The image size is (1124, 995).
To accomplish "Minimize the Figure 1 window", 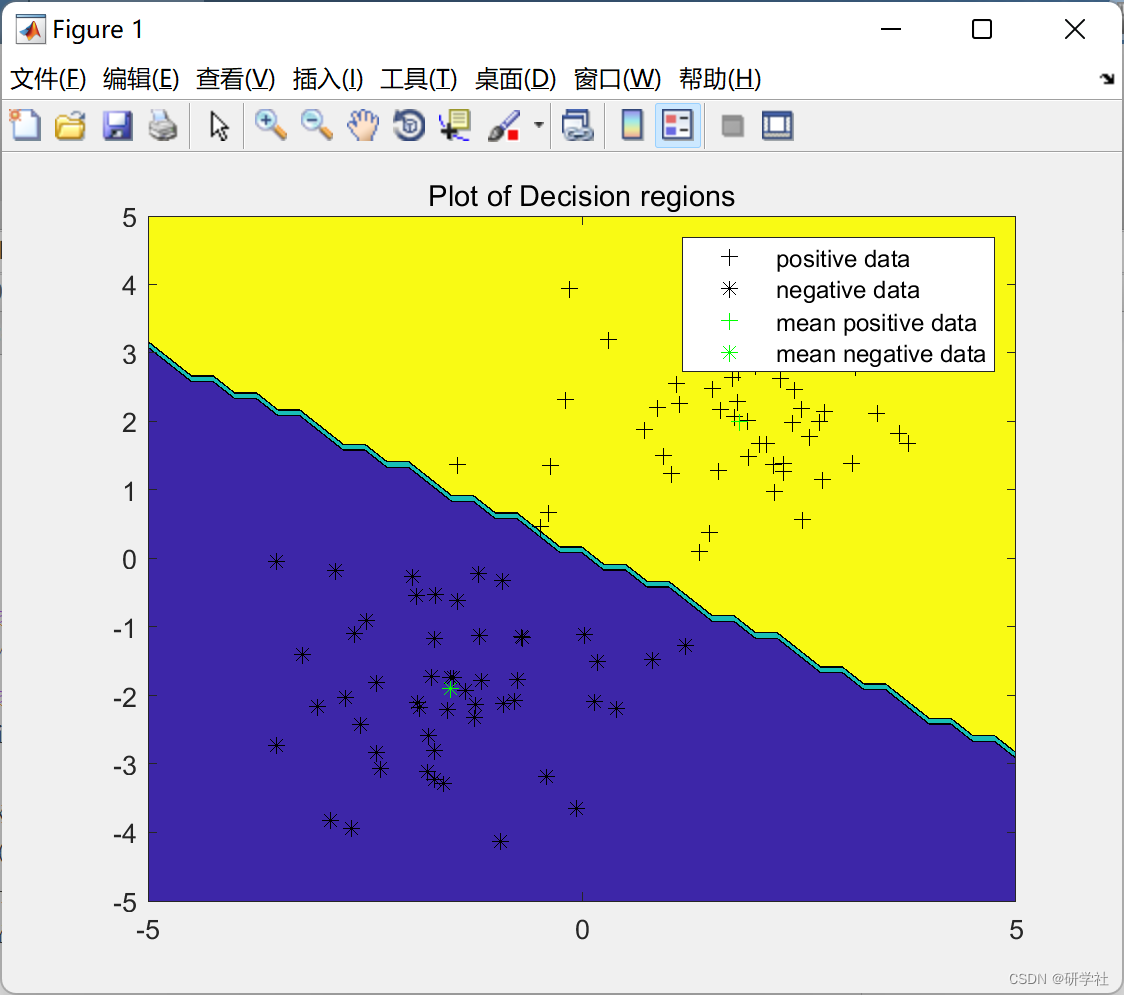I will coord(890,29).
